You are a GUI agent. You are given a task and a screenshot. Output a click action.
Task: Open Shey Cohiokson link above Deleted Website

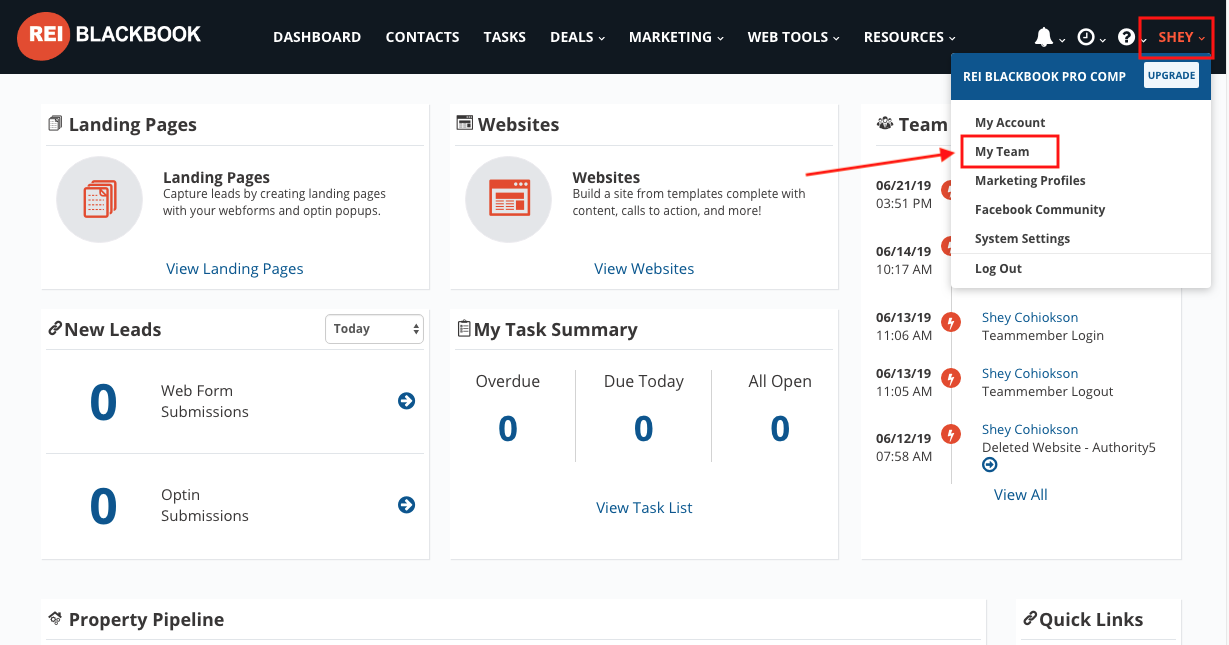pos(1030,430)
